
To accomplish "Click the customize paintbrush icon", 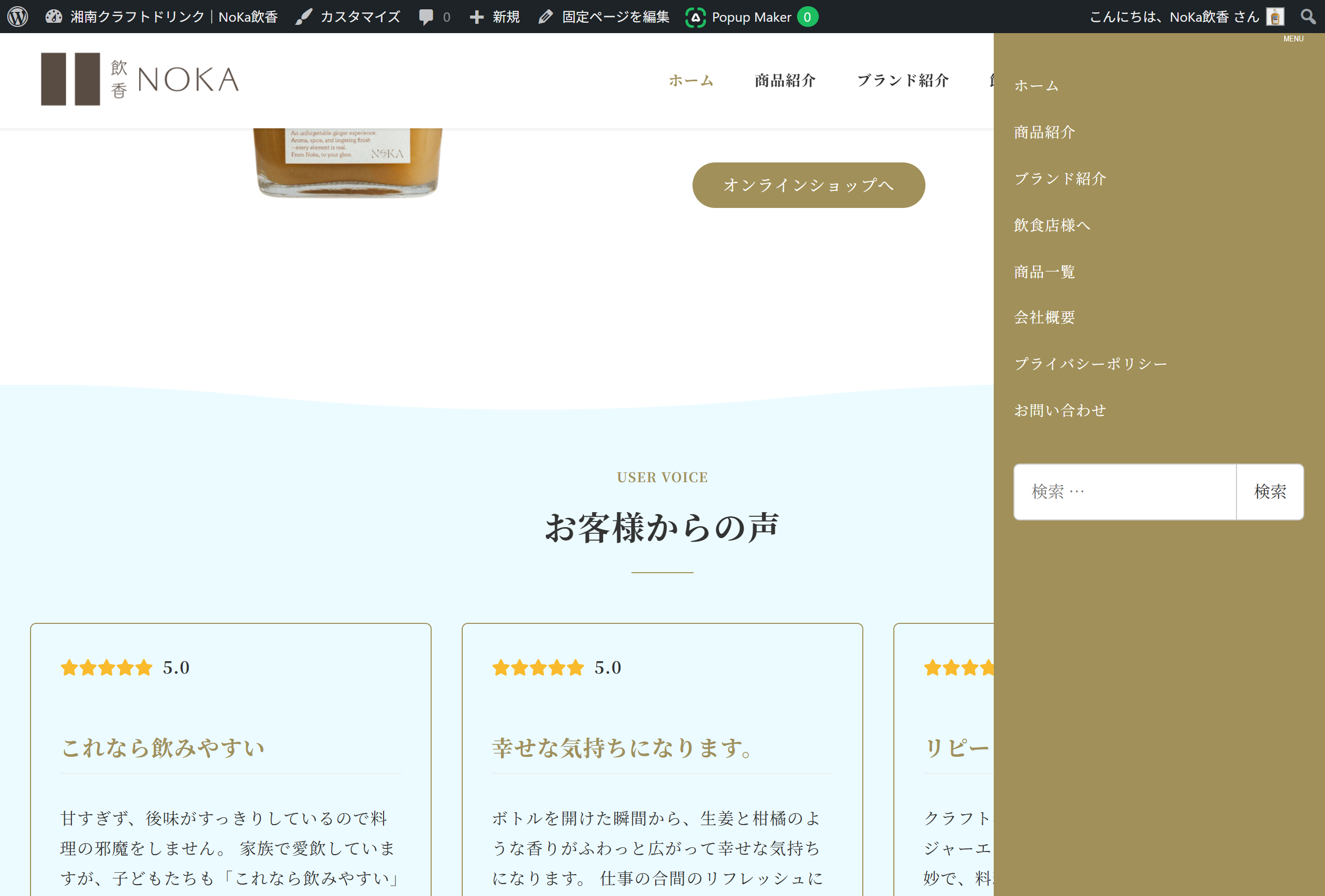I will [x=303, y=17].
